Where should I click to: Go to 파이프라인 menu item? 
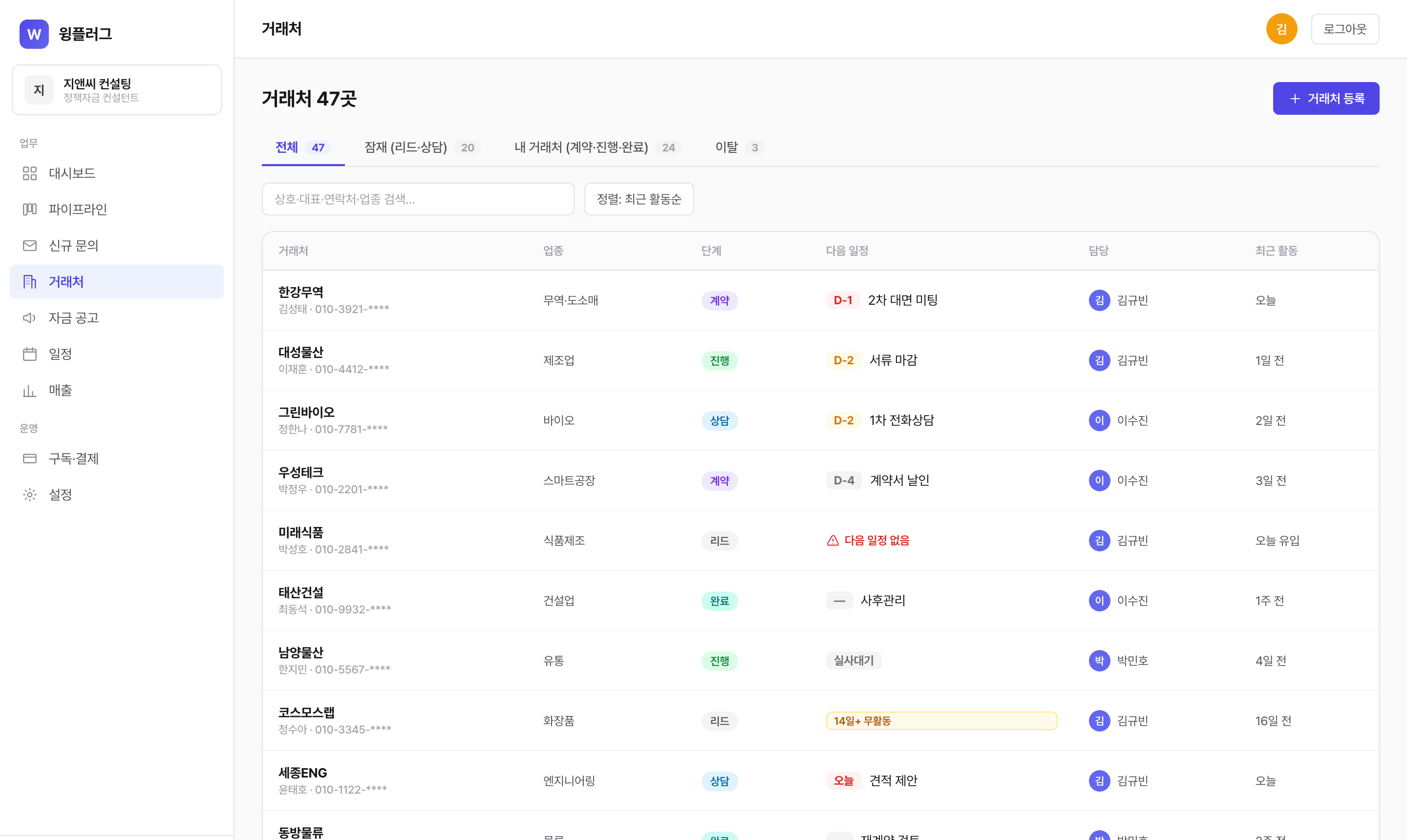pos(117,210)
